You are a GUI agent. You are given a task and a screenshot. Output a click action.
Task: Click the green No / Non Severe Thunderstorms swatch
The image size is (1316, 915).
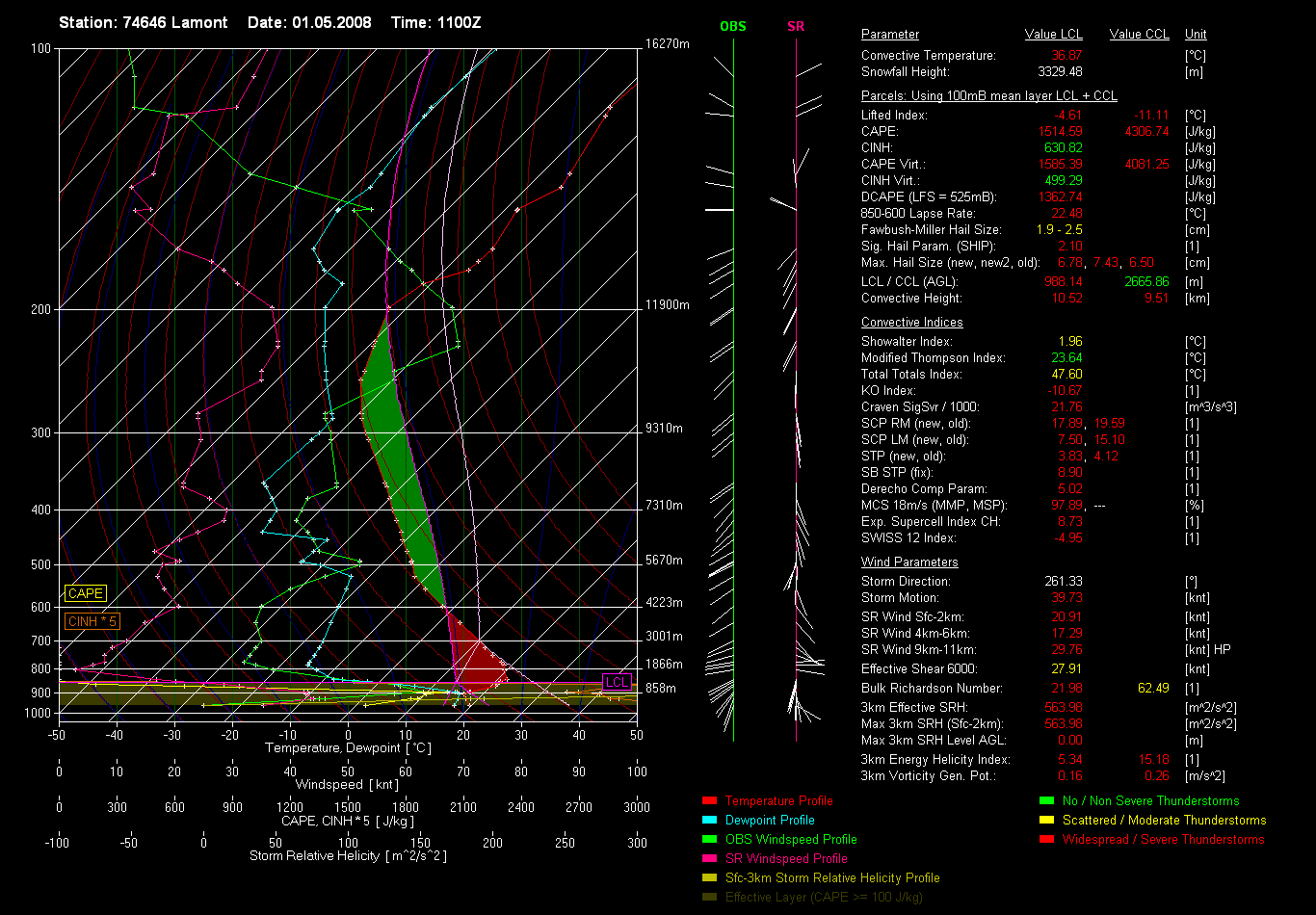[1046, 800]
